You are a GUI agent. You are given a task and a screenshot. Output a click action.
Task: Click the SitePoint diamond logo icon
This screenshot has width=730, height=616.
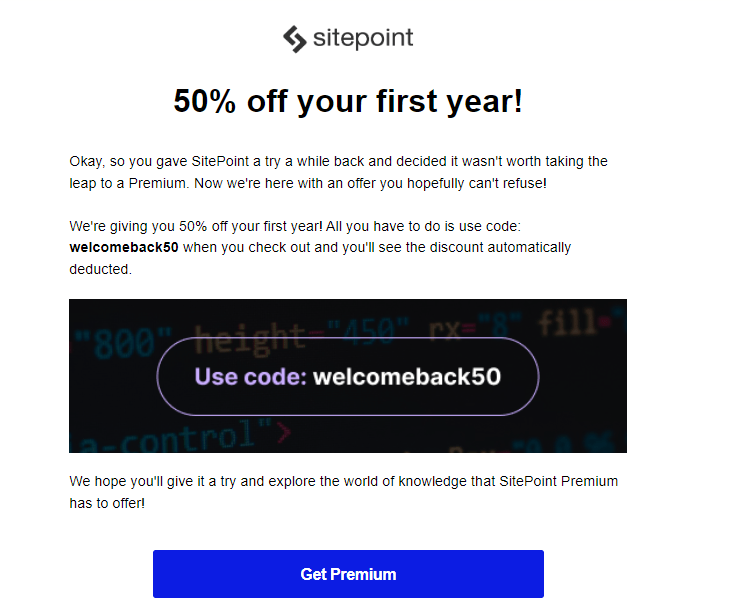tap(295, 39)
